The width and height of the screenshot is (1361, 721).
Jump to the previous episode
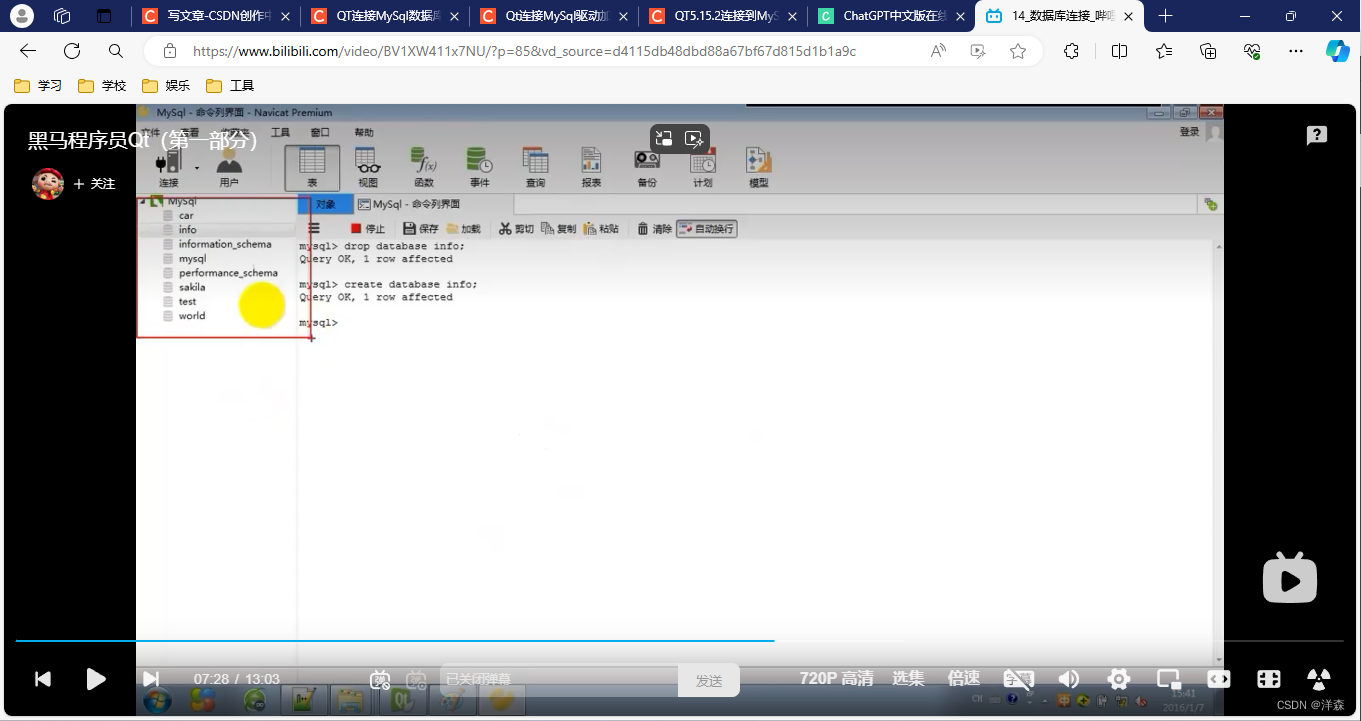pos(43,679)
